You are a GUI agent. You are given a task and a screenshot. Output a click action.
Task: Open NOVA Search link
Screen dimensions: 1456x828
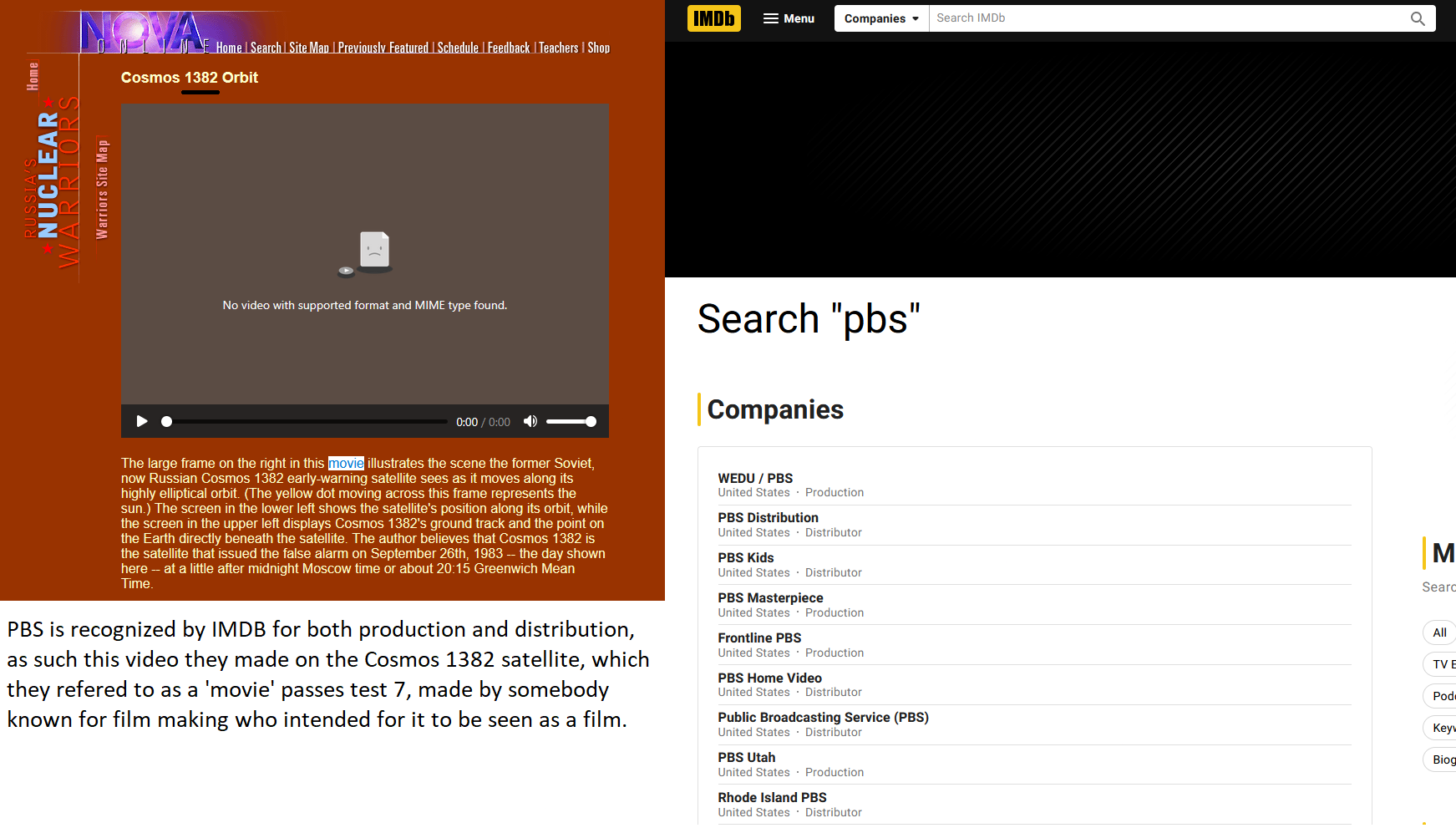tap(266, 48)
